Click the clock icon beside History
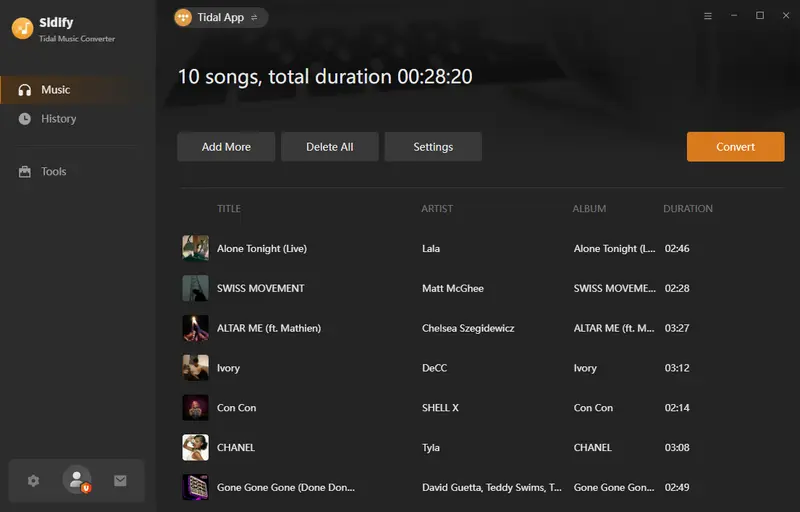This screenshot has height=512, width=800. 24,119
